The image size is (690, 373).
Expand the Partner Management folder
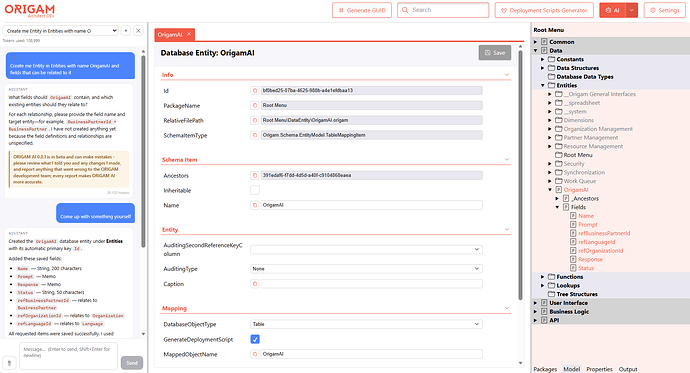550,138
